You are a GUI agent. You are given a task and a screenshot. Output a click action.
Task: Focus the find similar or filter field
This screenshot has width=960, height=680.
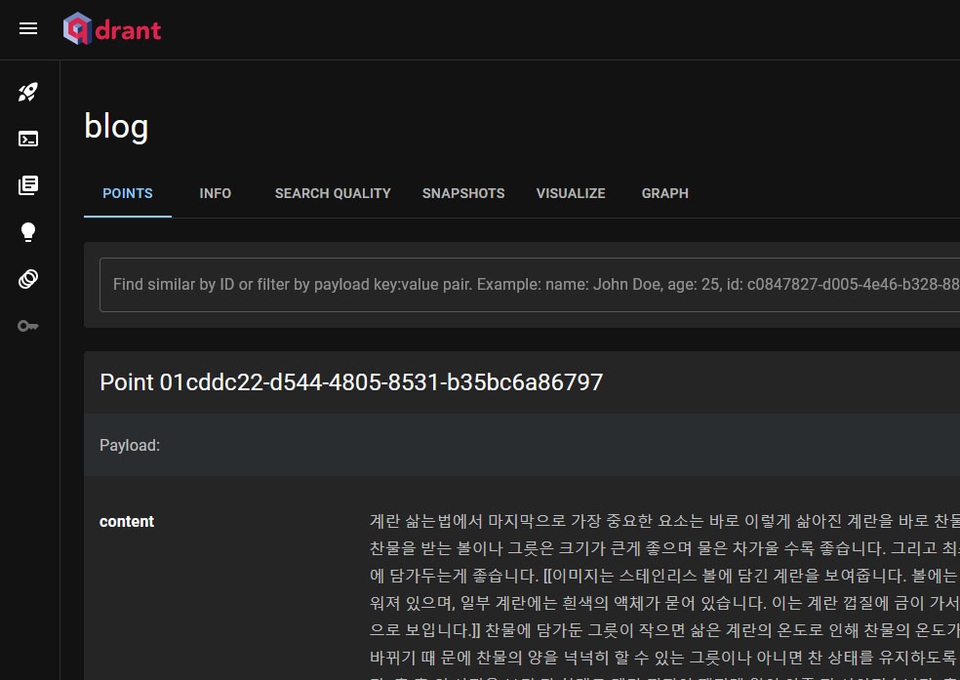[530, 285]
